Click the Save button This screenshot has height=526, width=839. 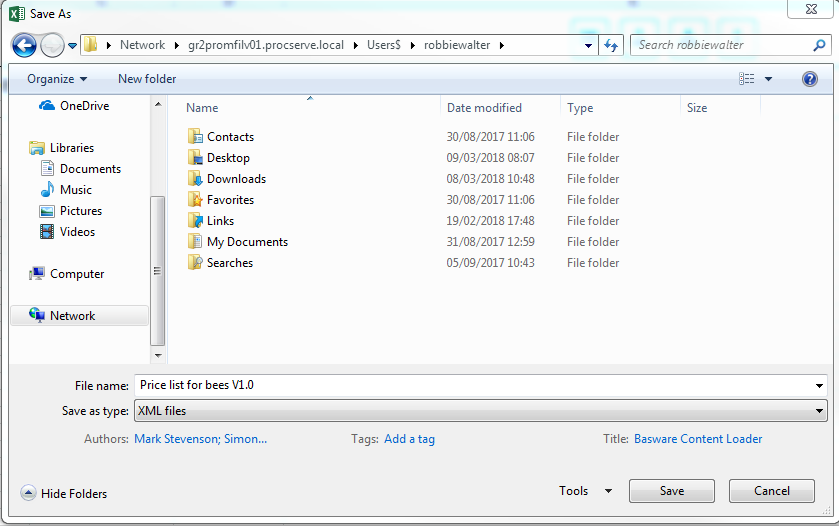(x=672, y=491)
